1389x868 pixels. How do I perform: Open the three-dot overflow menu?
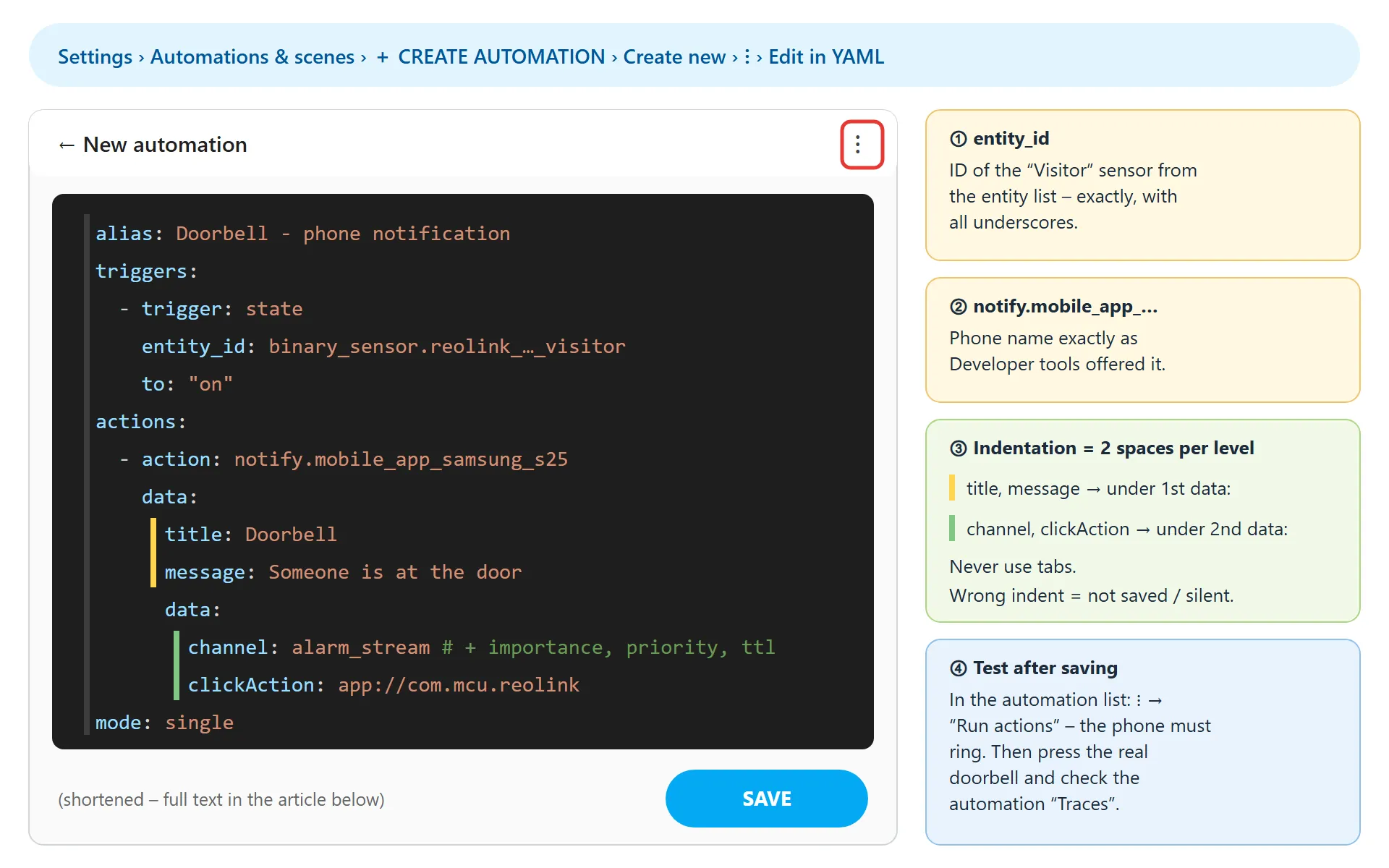tap(857, 145)
